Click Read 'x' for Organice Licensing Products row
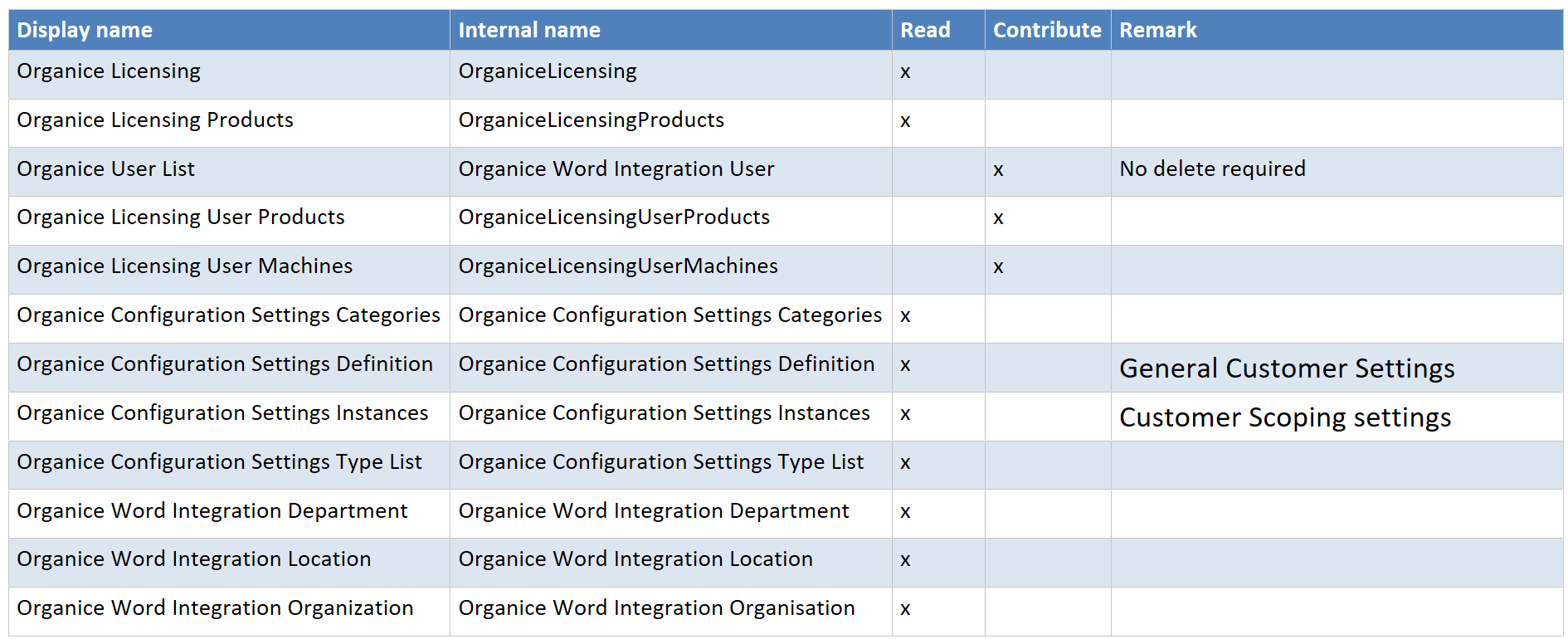1568x639 pixels. pyautogui.click(x=905, y=122)
